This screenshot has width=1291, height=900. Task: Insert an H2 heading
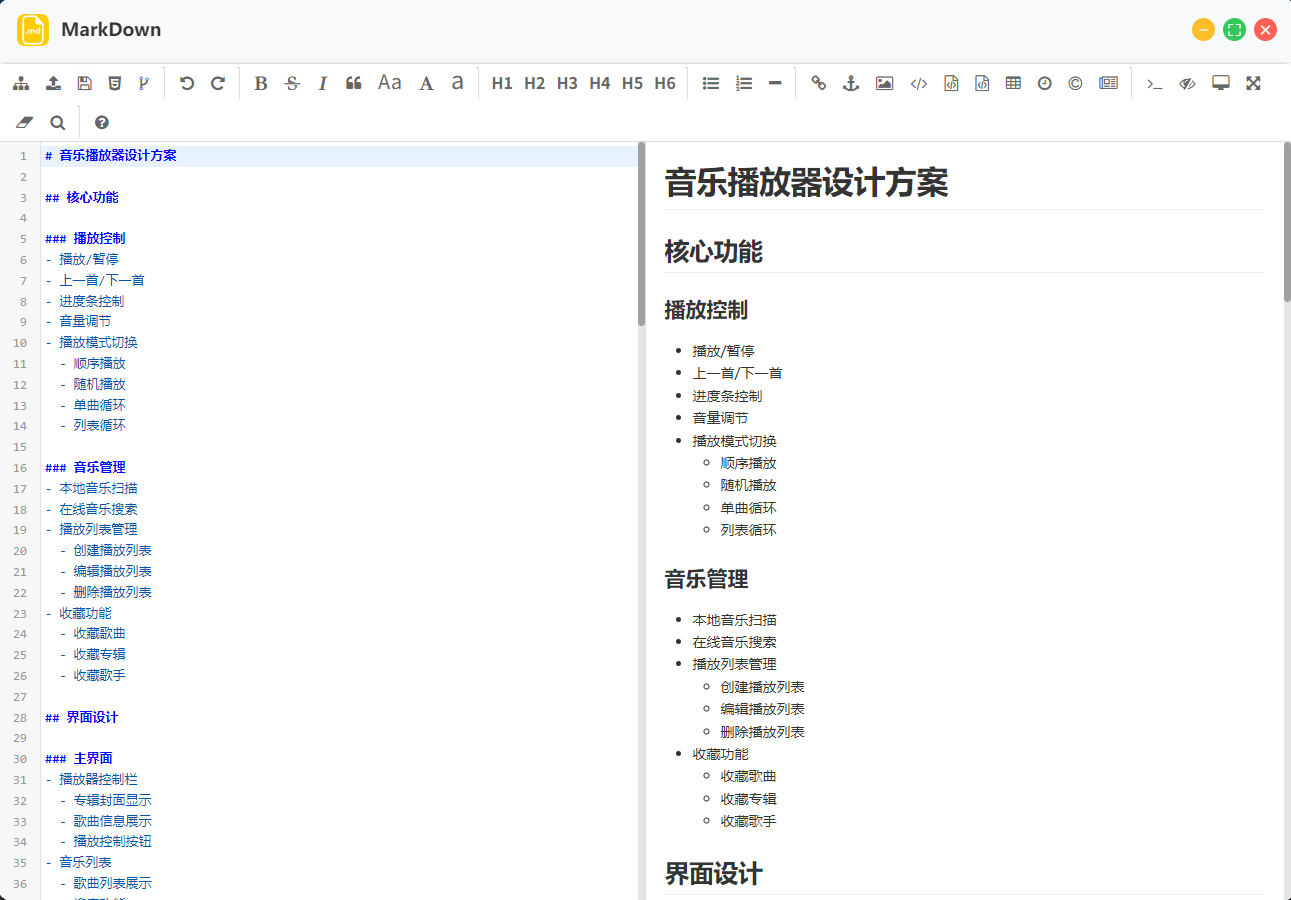[535, 84]
